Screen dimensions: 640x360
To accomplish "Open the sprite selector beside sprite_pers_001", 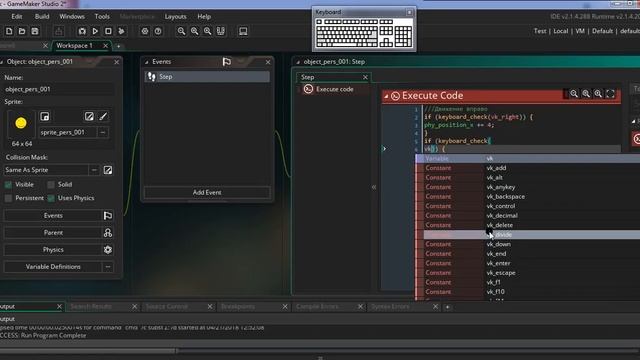I will click(103, 132).
